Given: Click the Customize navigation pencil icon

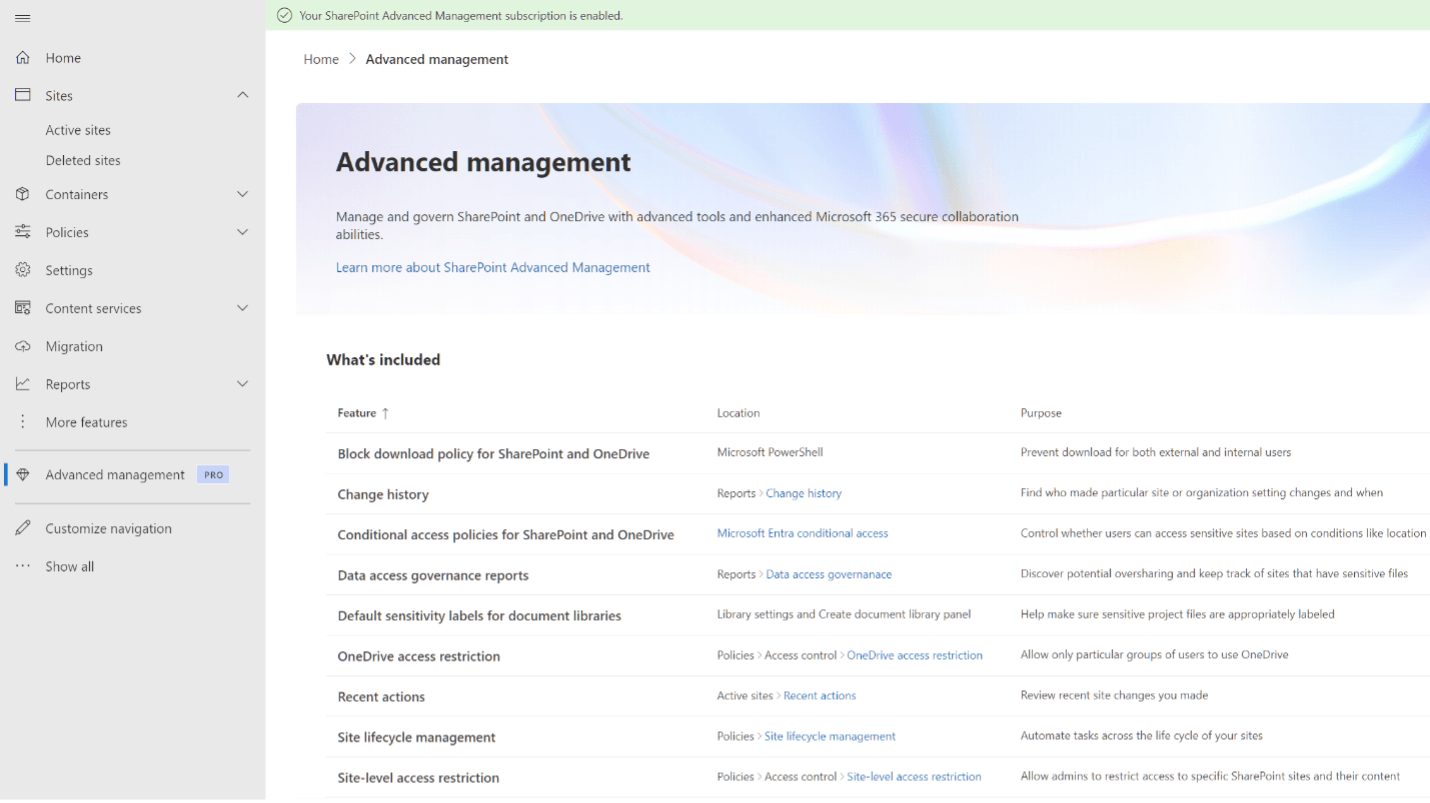Looking at the screenshot, I should (22, 527).
